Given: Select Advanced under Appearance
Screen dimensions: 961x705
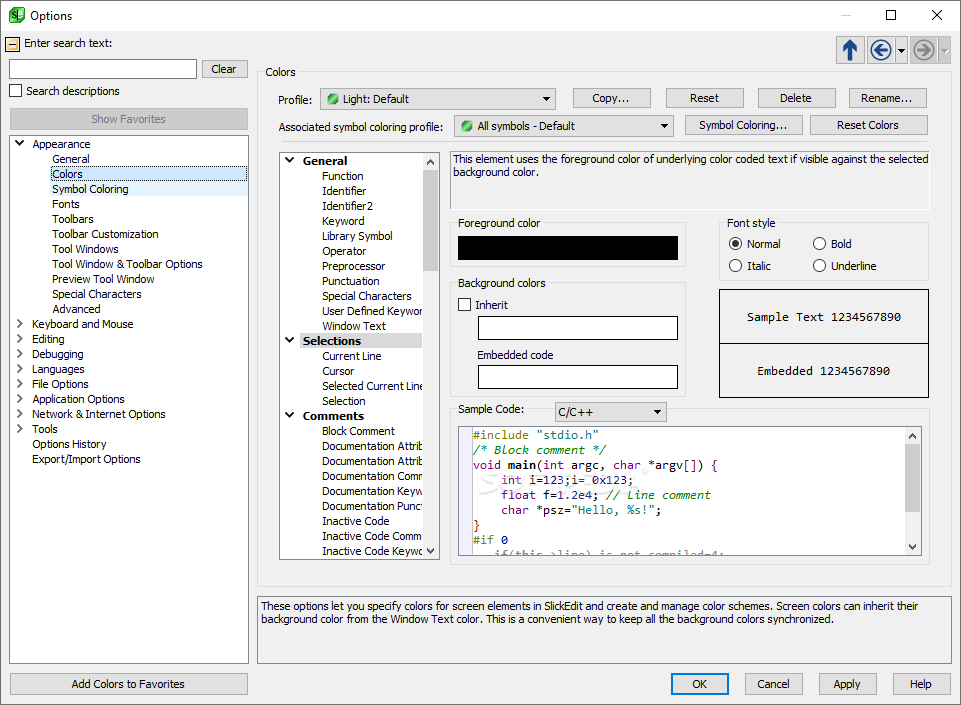Looking at the screenshot, I should (76, 309).
